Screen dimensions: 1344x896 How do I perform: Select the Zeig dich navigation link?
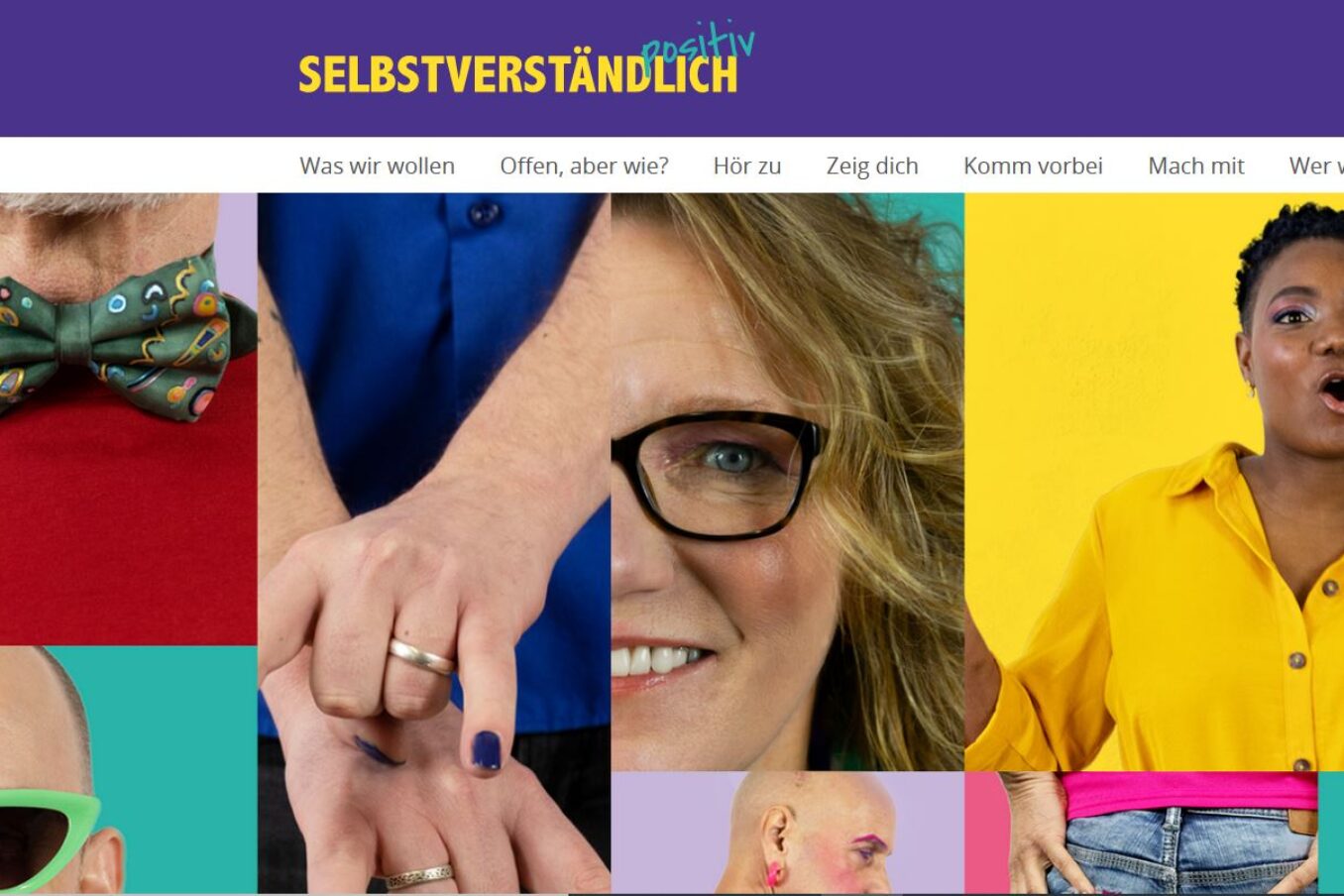(872, 166)
